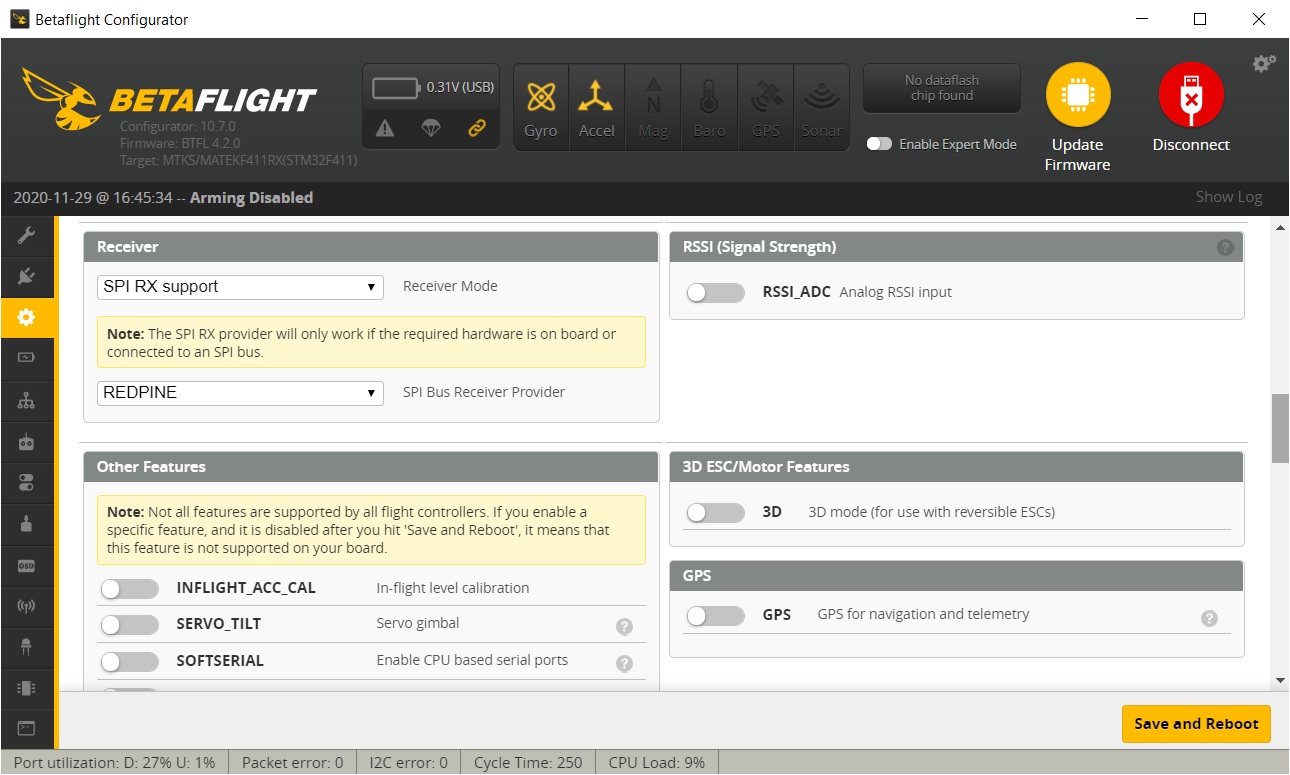Toggle 3D mode switch

pyautogui.click(x=715, y=512)
